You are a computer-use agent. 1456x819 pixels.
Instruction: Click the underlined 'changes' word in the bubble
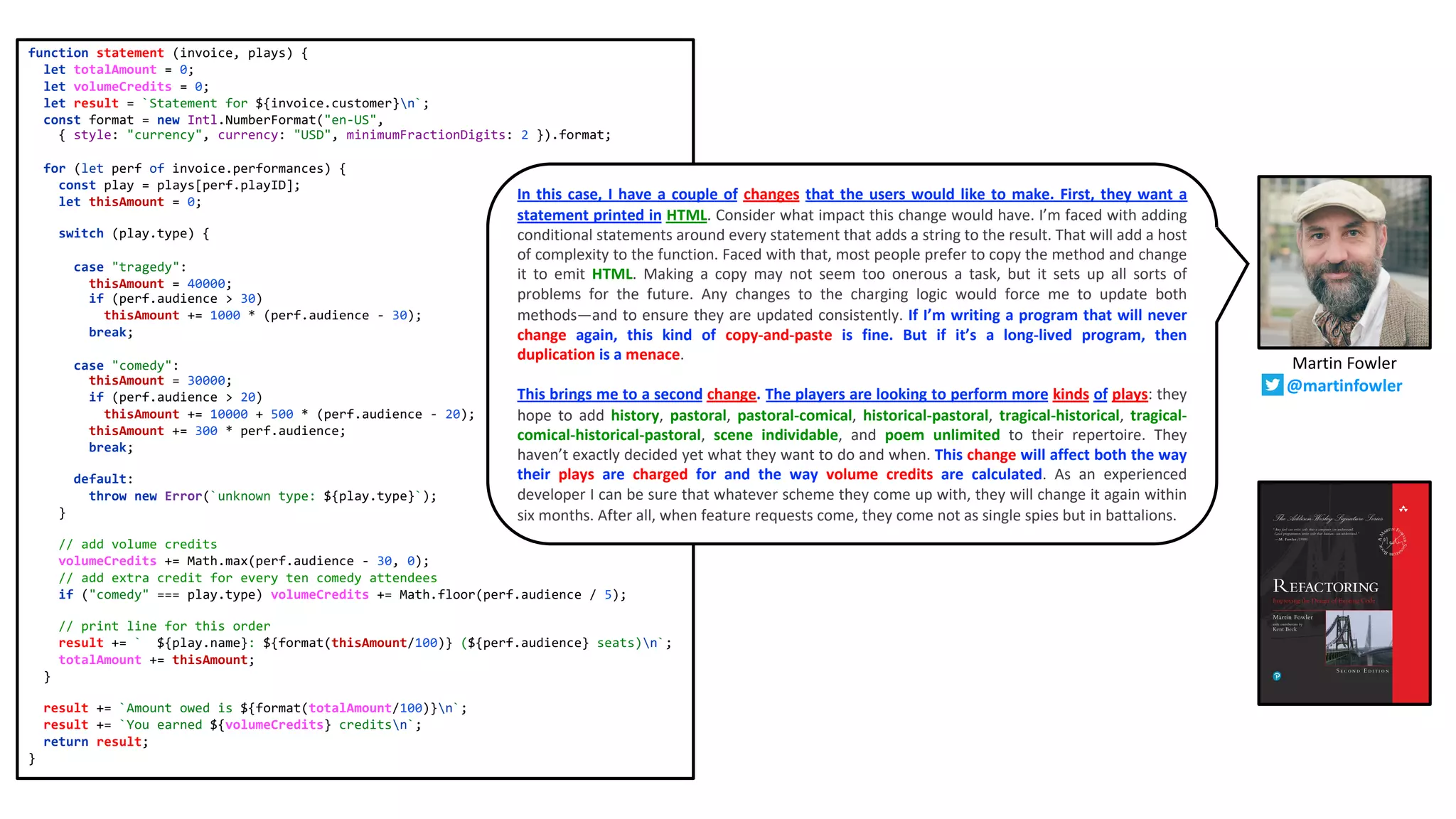coord(771,194)
